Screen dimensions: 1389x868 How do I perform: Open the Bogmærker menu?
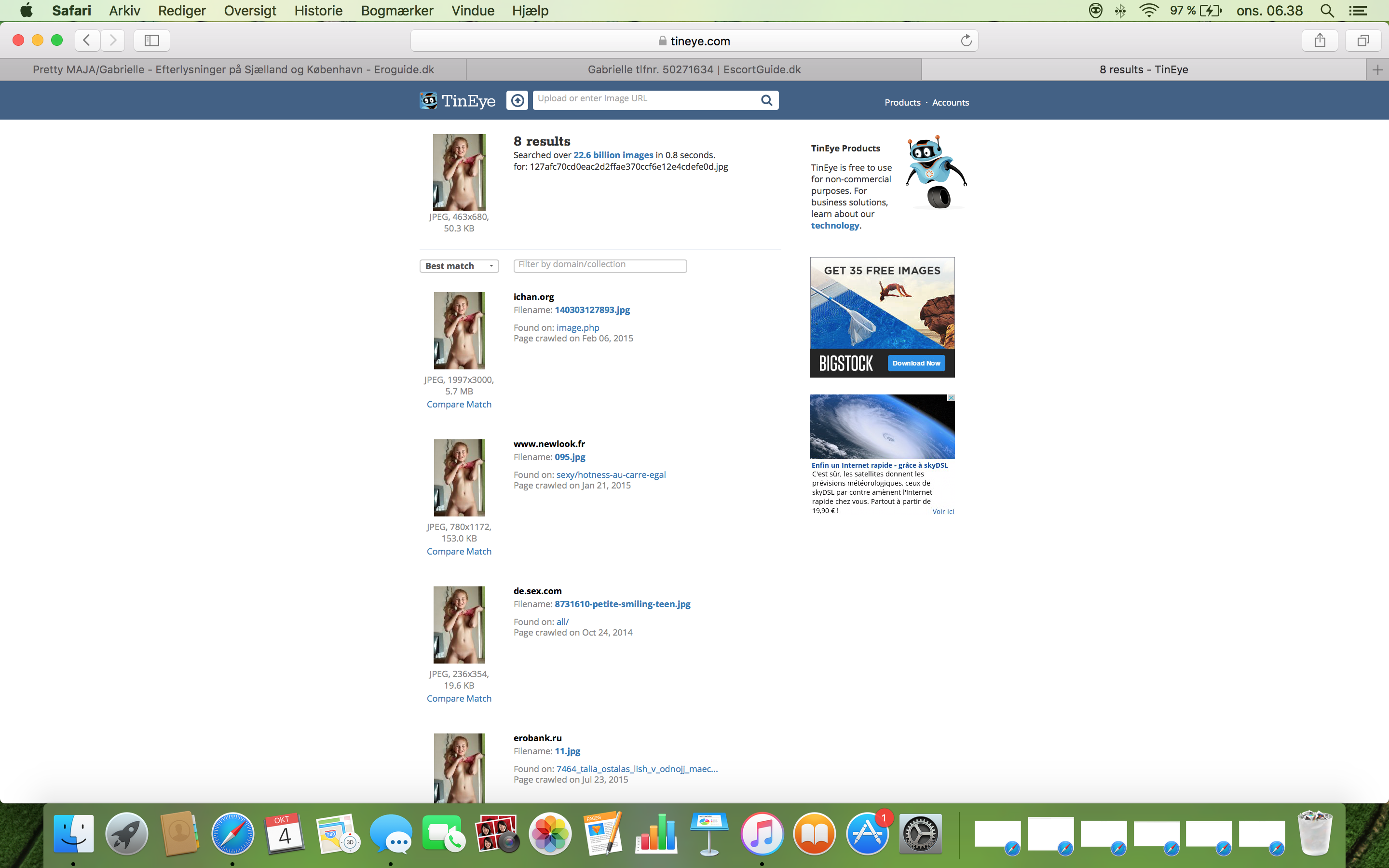[397, 10]
